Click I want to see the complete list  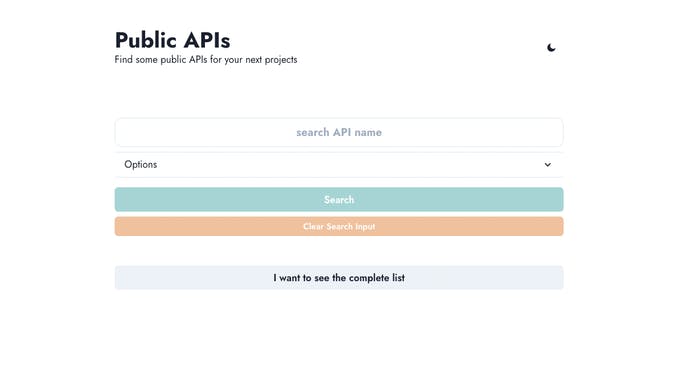[339, 277]
